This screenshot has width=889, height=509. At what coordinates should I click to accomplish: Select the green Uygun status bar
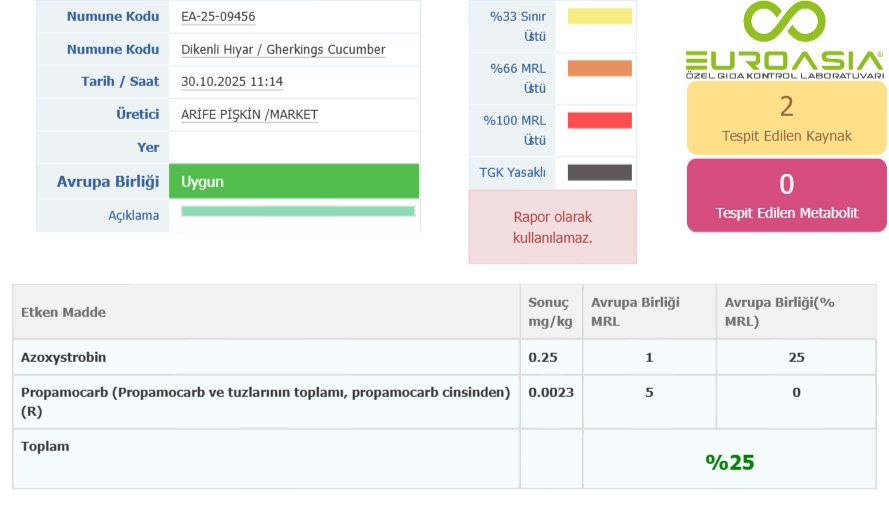(x=293, y=182)
